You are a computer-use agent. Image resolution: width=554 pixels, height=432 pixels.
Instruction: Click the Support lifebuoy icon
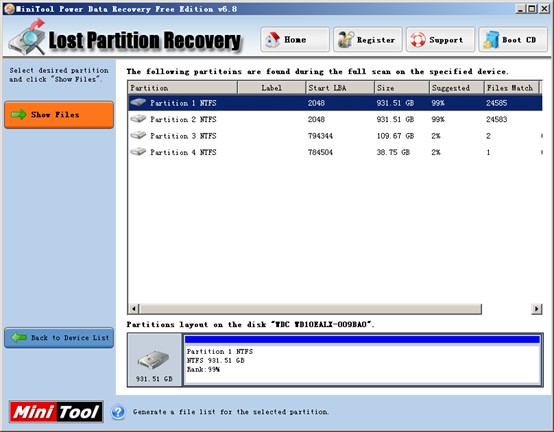coord(418,40)
